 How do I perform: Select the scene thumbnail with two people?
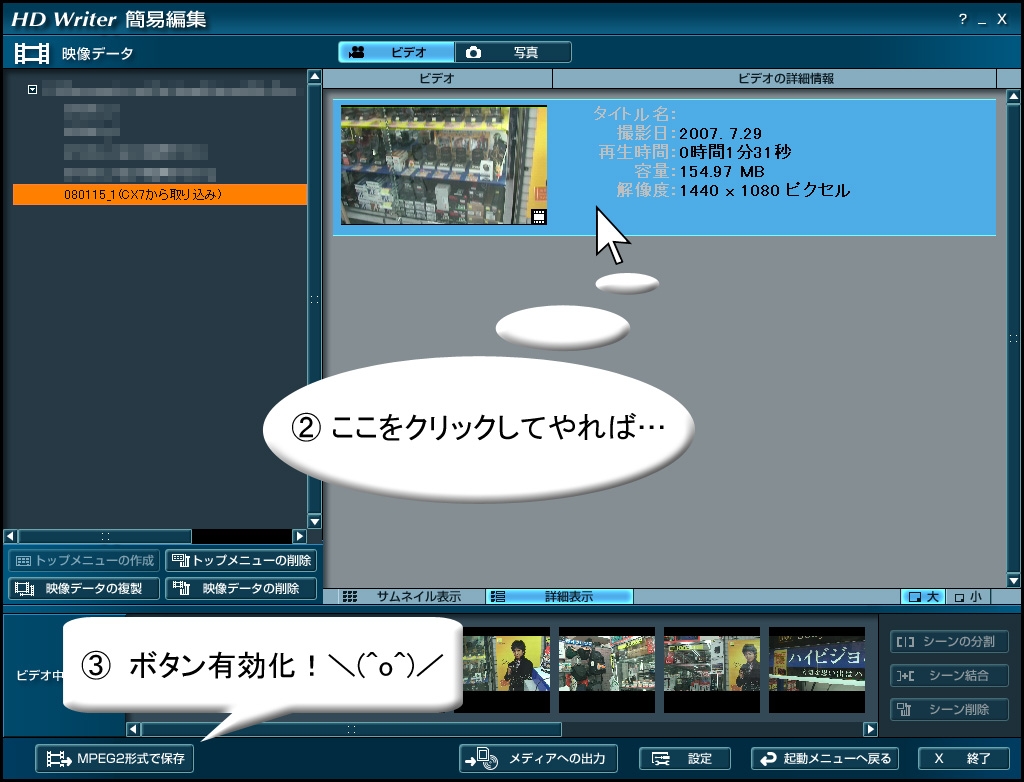(607, 670)
